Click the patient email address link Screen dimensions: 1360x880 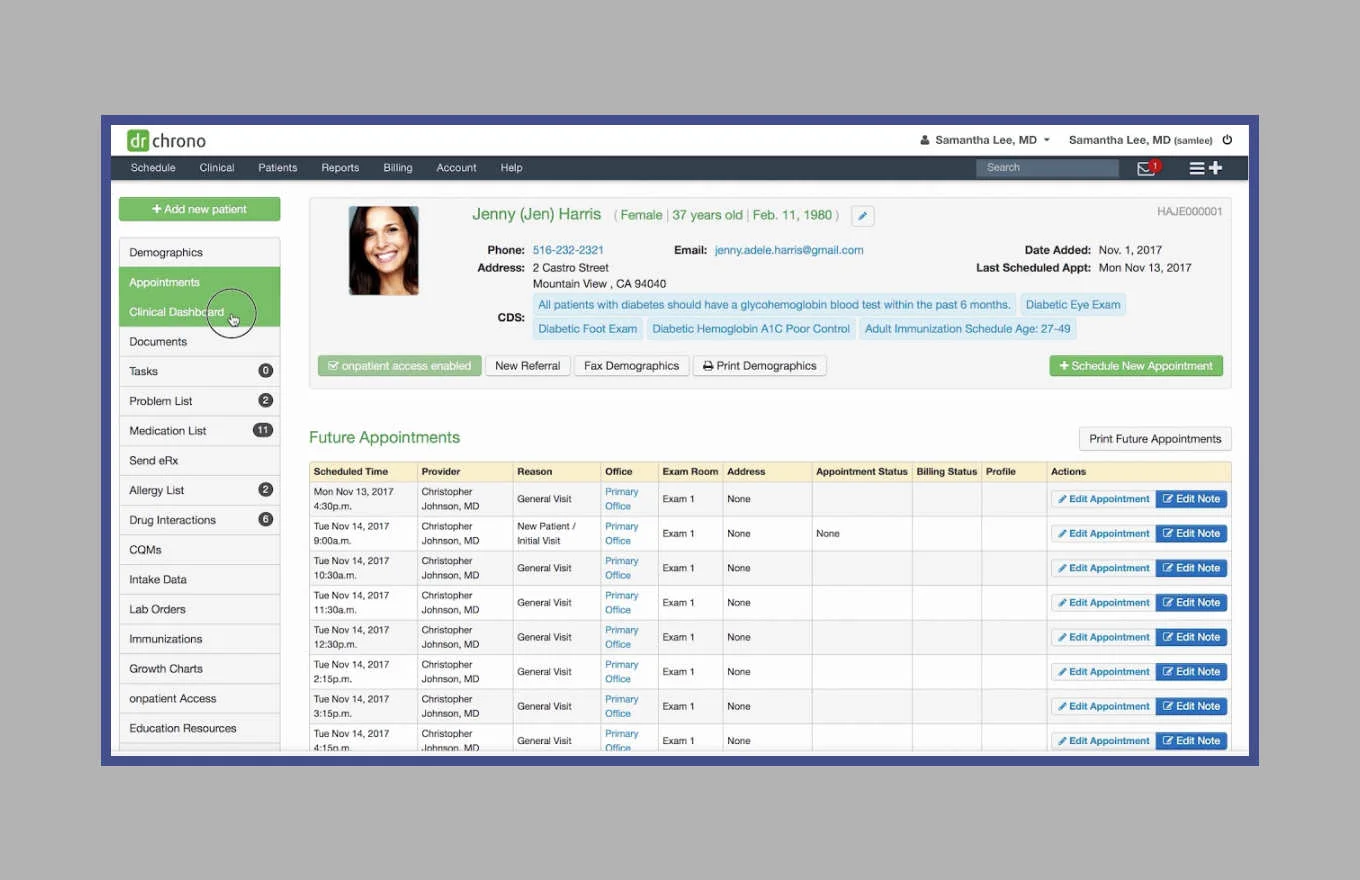point(788,250)
